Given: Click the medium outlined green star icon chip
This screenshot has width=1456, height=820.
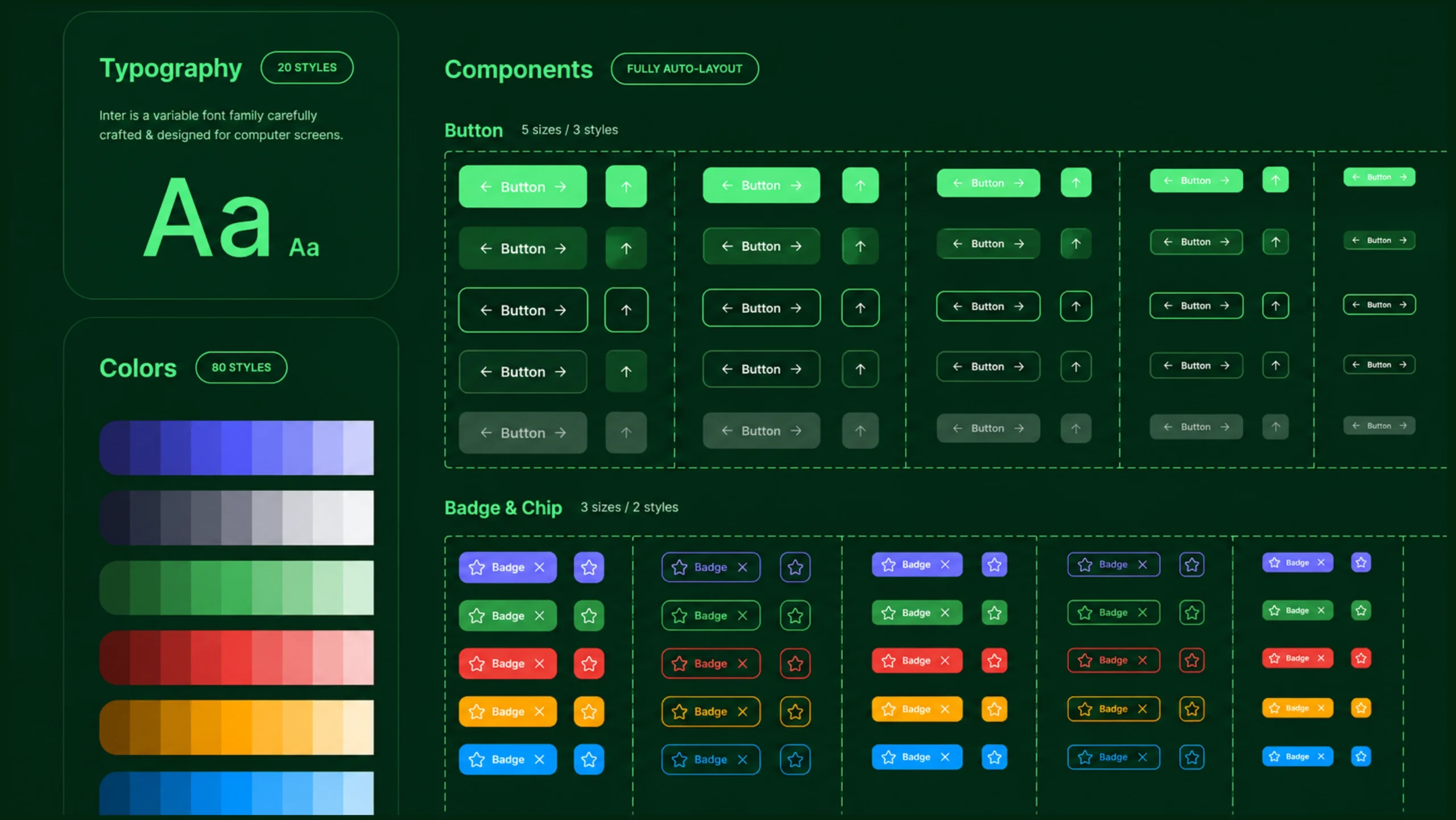Looking at the screenshot, I should [x=1192, y=612].
